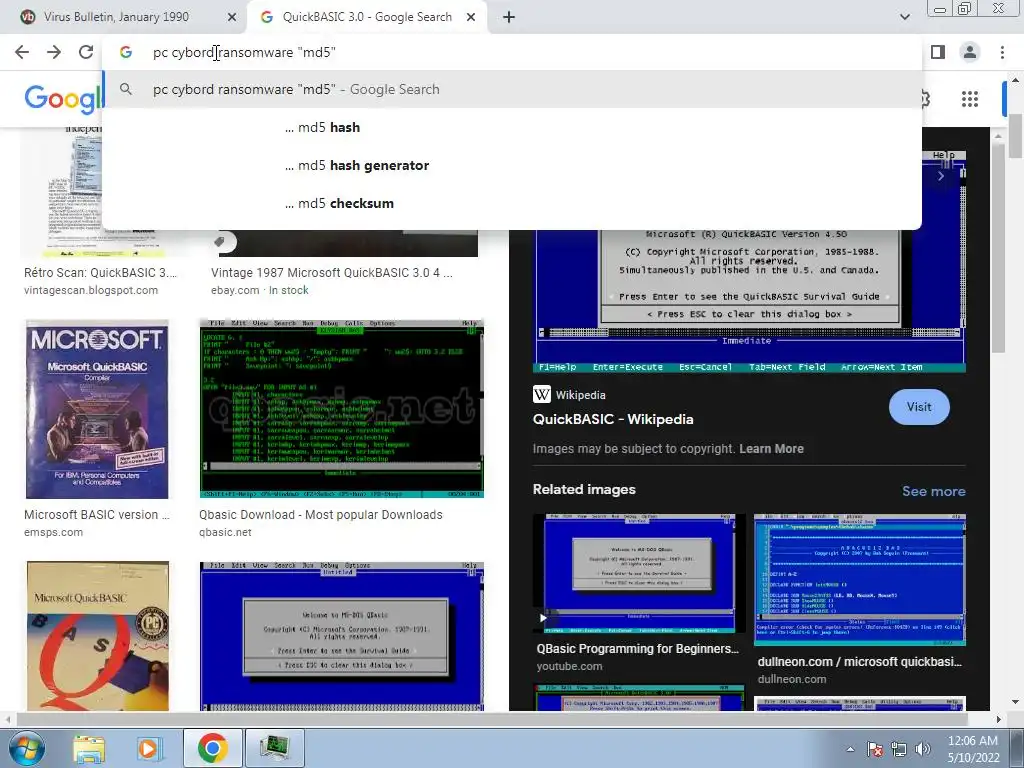Open the green qbasic.net code screenshot thumbnail
The height and width of the screenshot is (768, 1024).
342,409
